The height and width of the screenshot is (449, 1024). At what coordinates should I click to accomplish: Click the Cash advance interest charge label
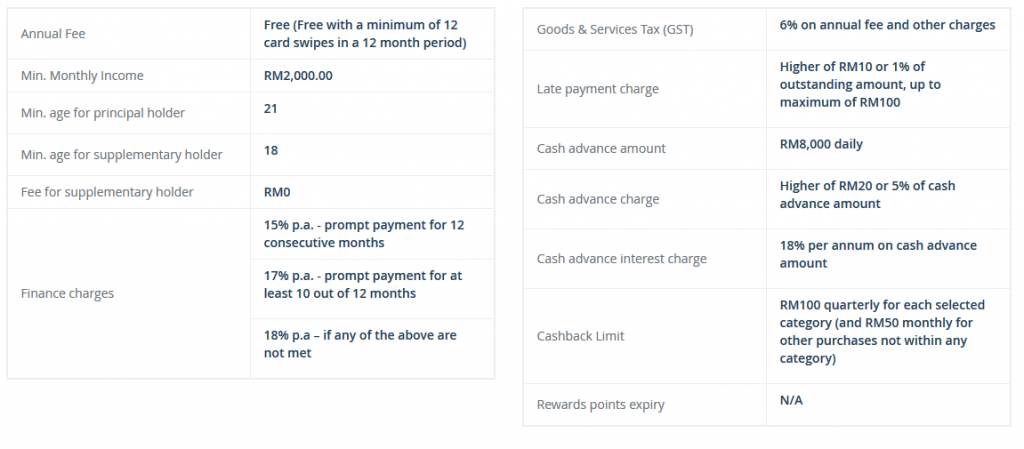pyautogui.click(x=621, y=259)
